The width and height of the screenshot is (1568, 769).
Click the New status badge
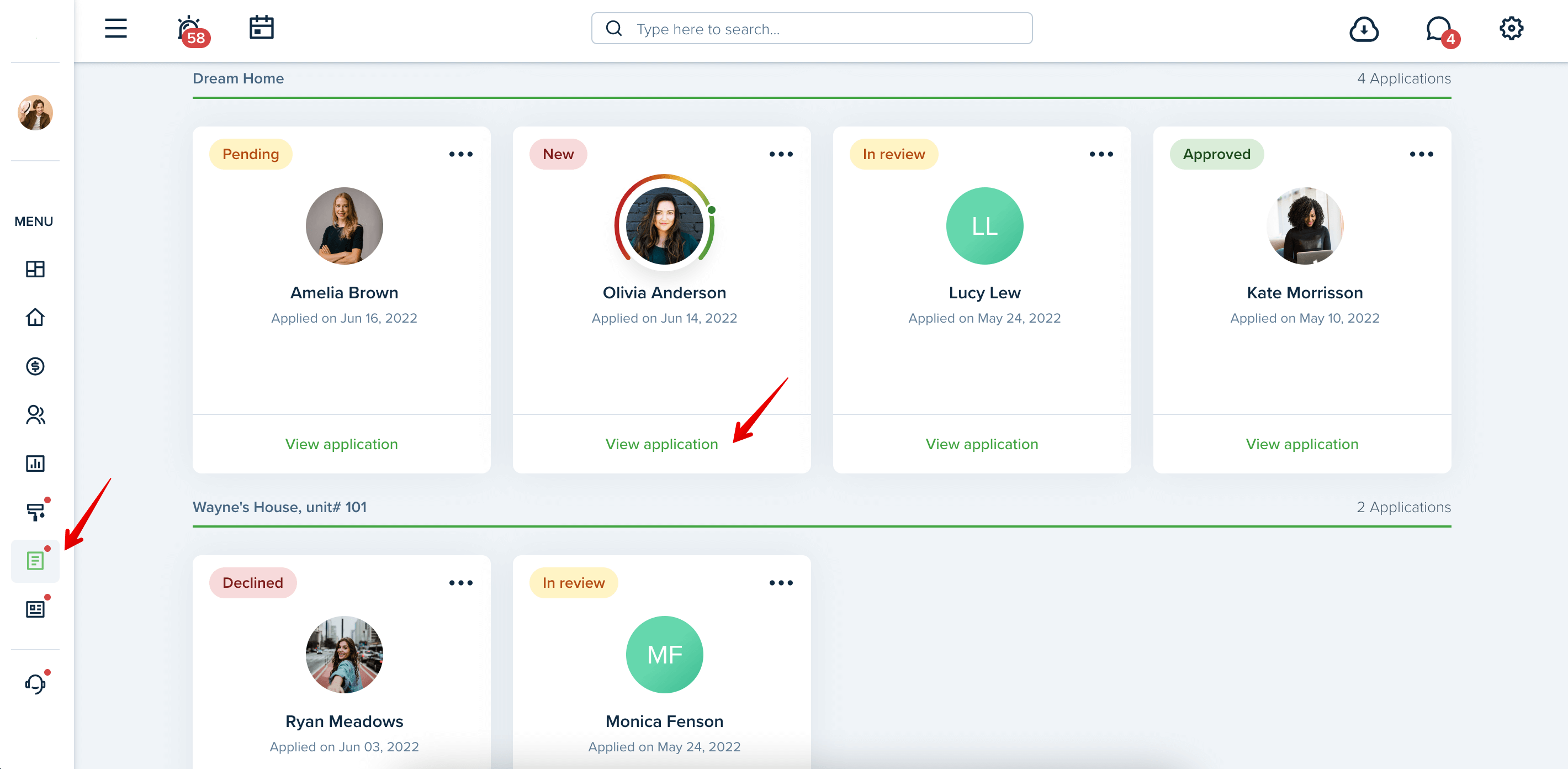(558, 155)
